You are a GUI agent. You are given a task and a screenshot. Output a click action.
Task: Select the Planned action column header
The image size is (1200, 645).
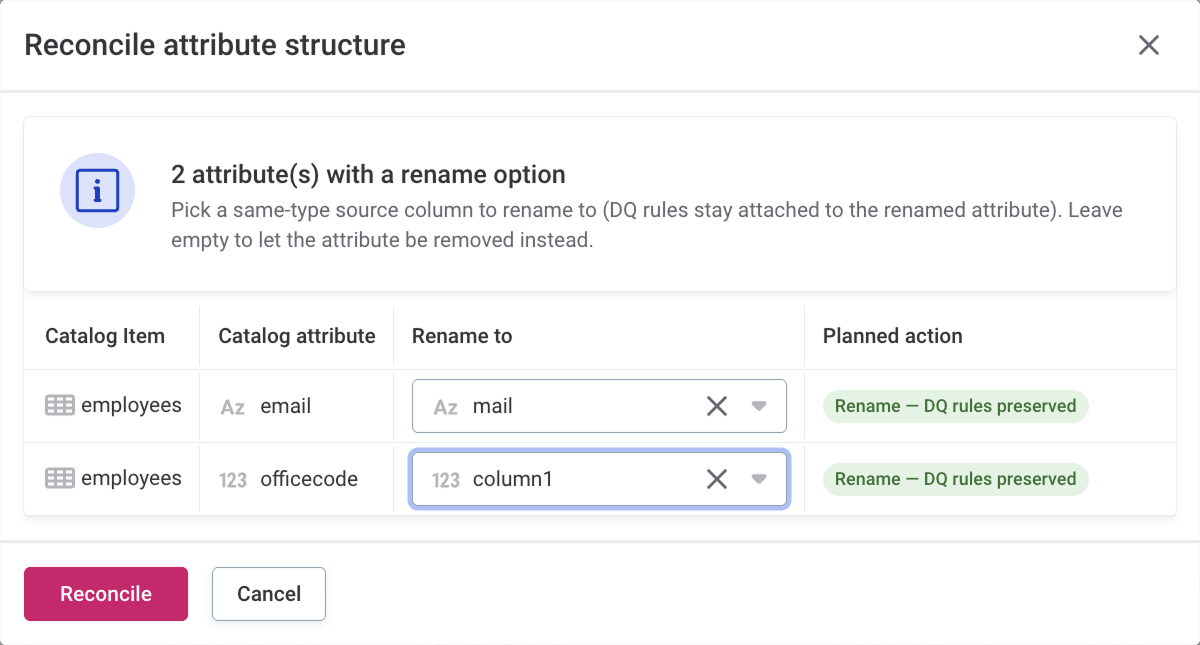coord(893,336)
